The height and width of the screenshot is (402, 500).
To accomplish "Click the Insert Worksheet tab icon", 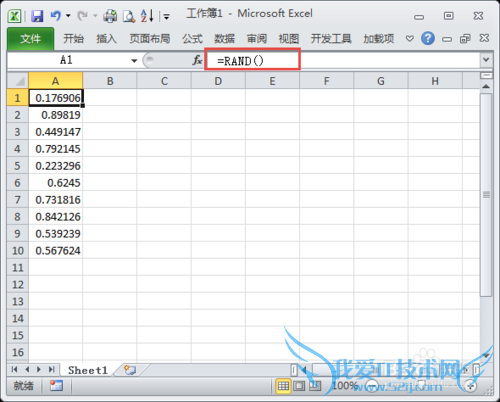I will click(130, 370).
